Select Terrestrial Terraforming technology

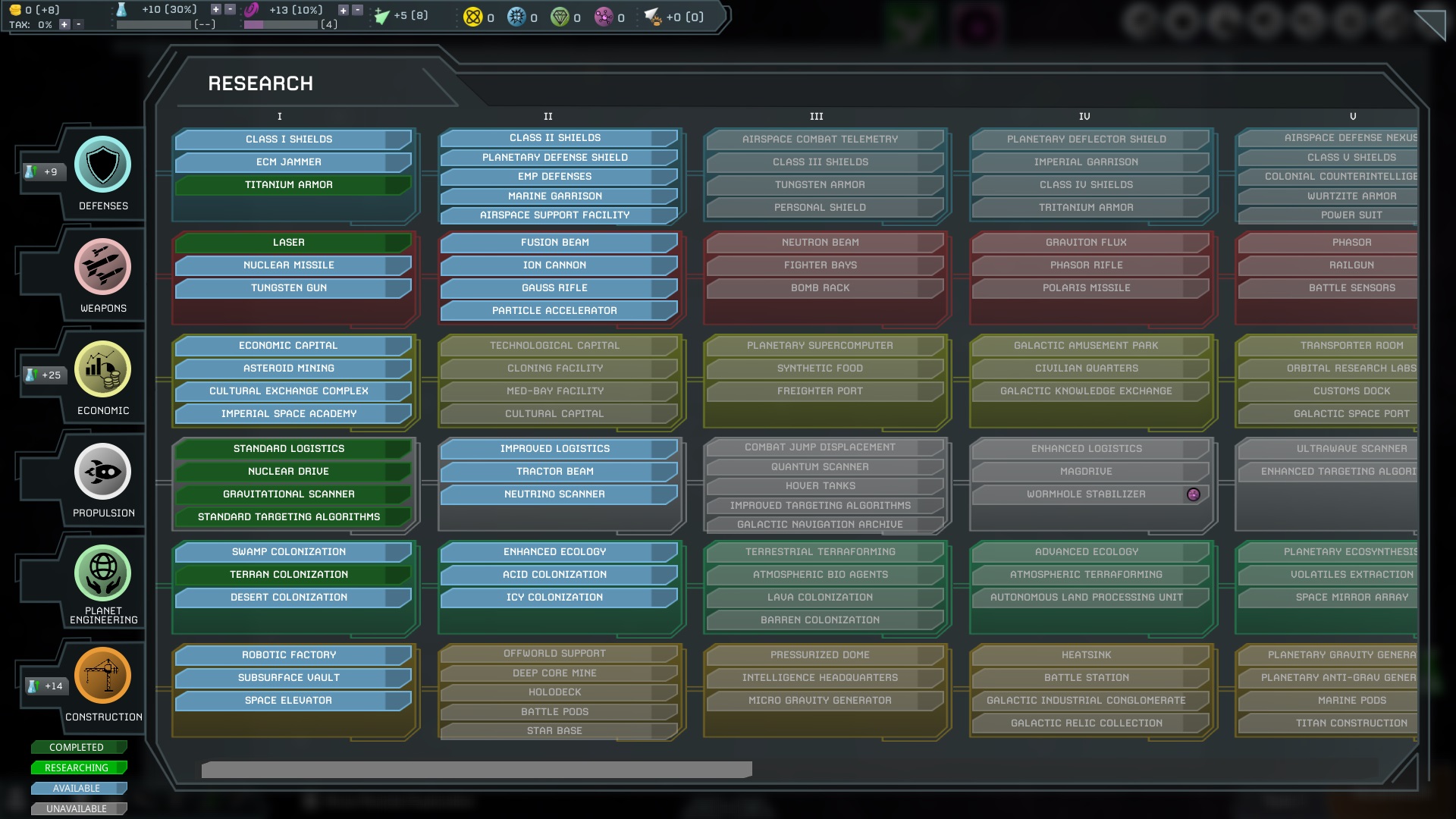[x=825, y=552]
